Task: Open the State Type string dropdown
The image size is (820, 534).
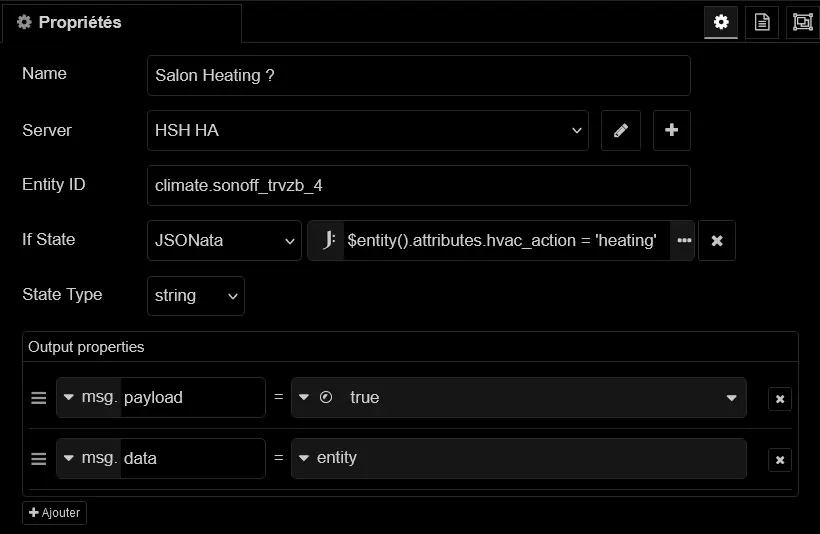Action: 195,296
